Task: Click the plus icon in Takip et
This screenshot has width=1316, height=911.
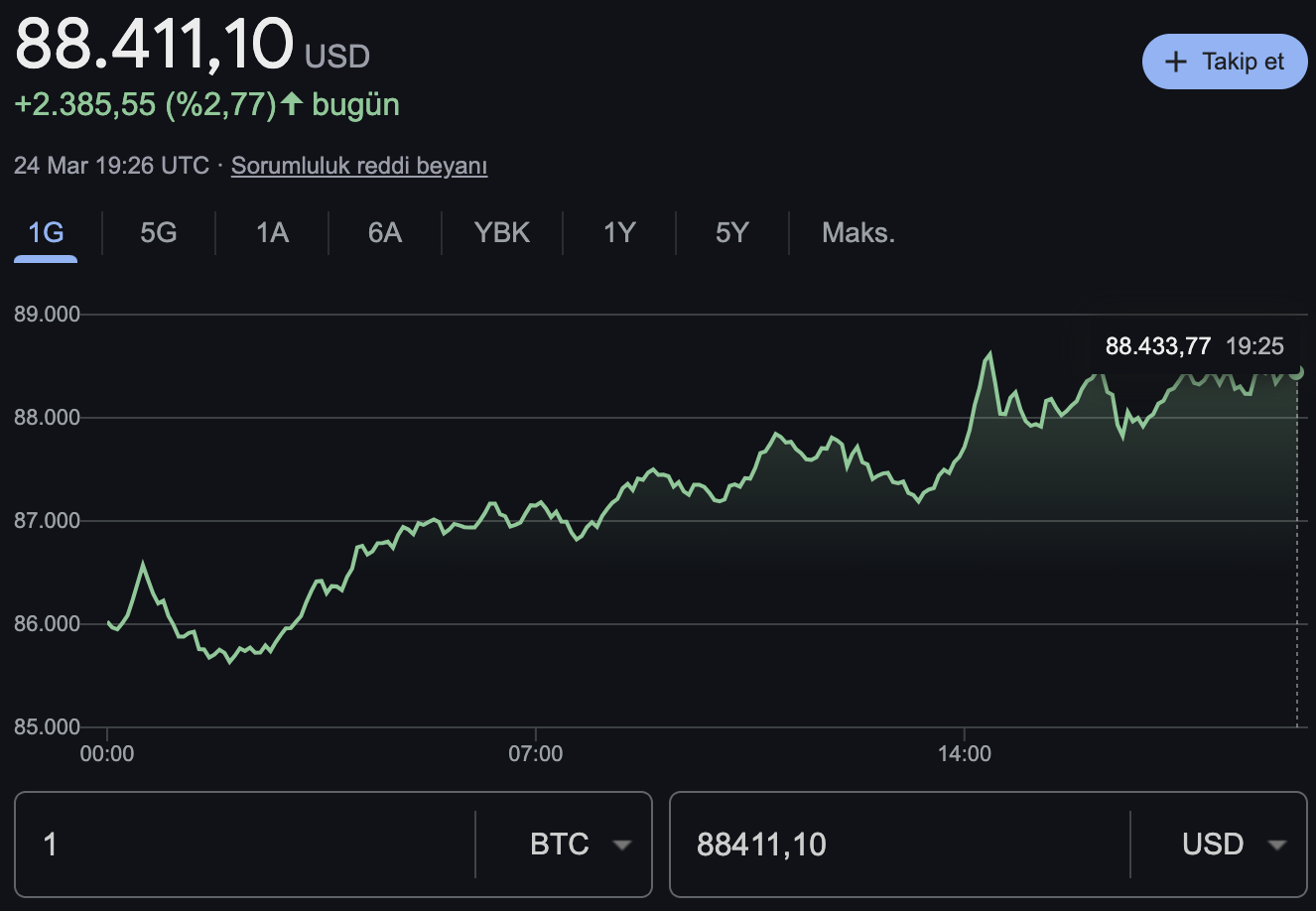Action: tap(1176, 62)
